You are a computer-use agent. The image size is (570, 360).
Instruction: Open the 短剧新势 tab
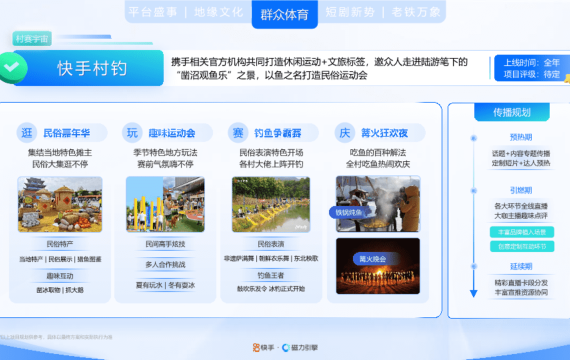350,12
